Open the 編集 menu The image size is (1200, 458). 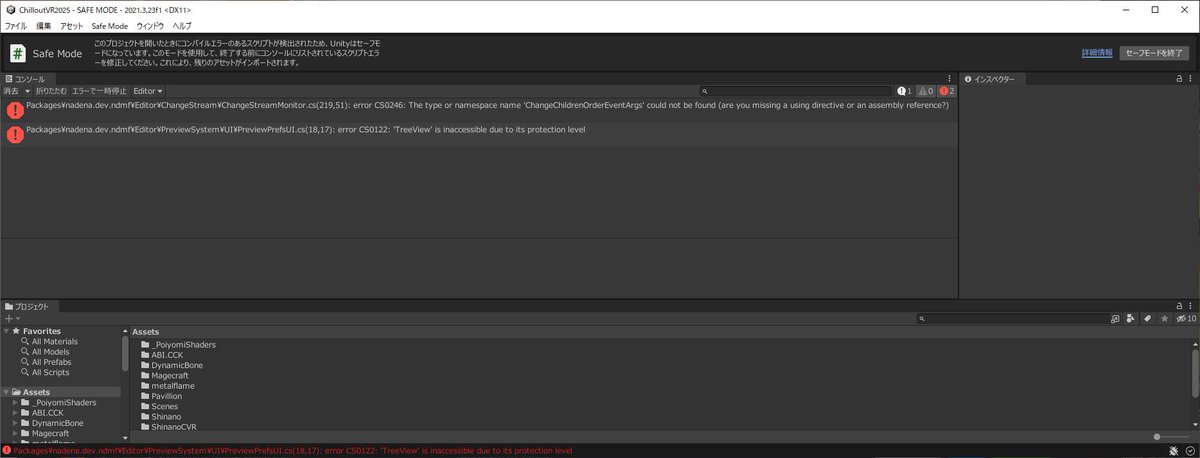(x=44, y=25)
